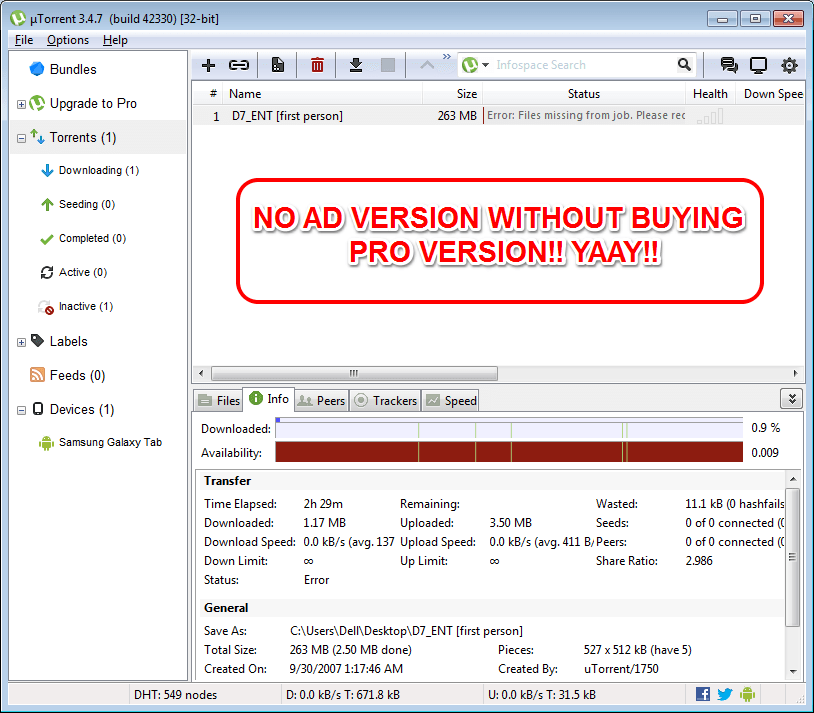Collapse the detail pane with chevron button
Image resolution: width=814 pixels, height=713 pixels.
click(792, 399)
